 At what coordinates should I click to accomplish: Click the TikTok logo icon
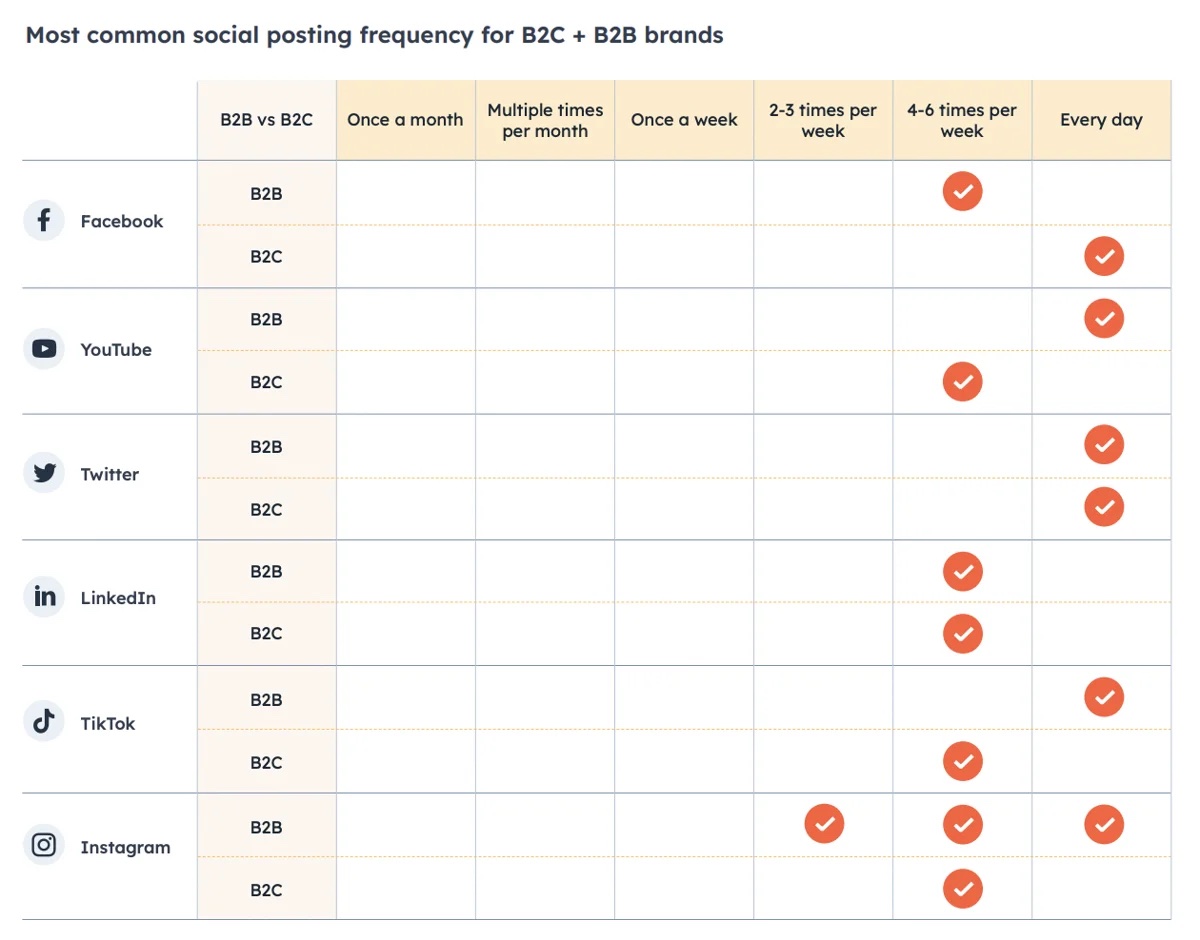pos(44,722)
